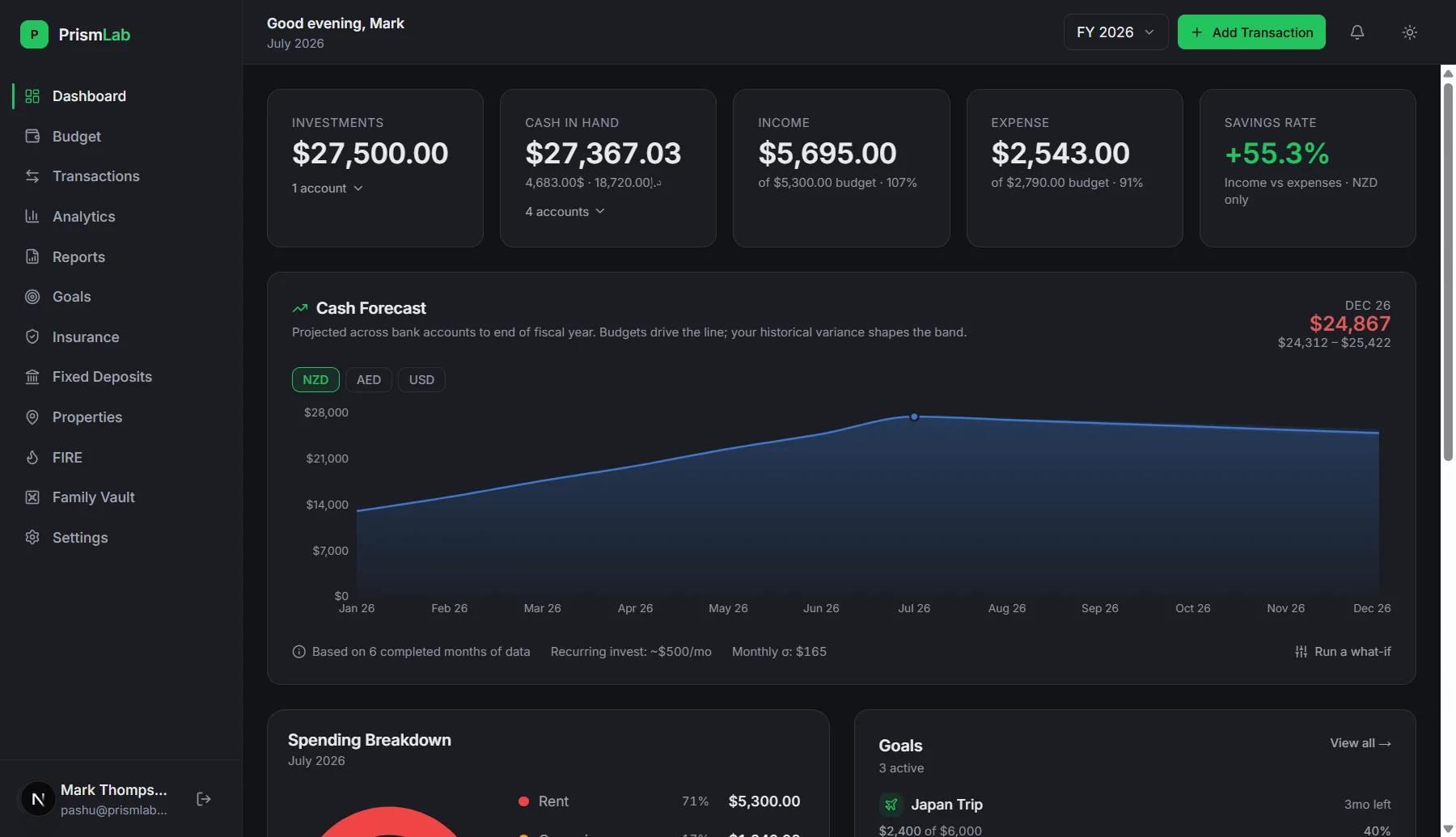
Task: Open Fixed Deposits page
Action: [x=121, y=377]
